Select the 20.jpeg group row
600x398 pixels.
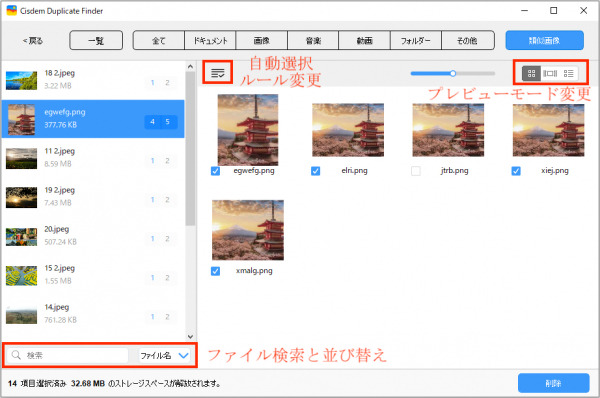[x=93, y=236]
